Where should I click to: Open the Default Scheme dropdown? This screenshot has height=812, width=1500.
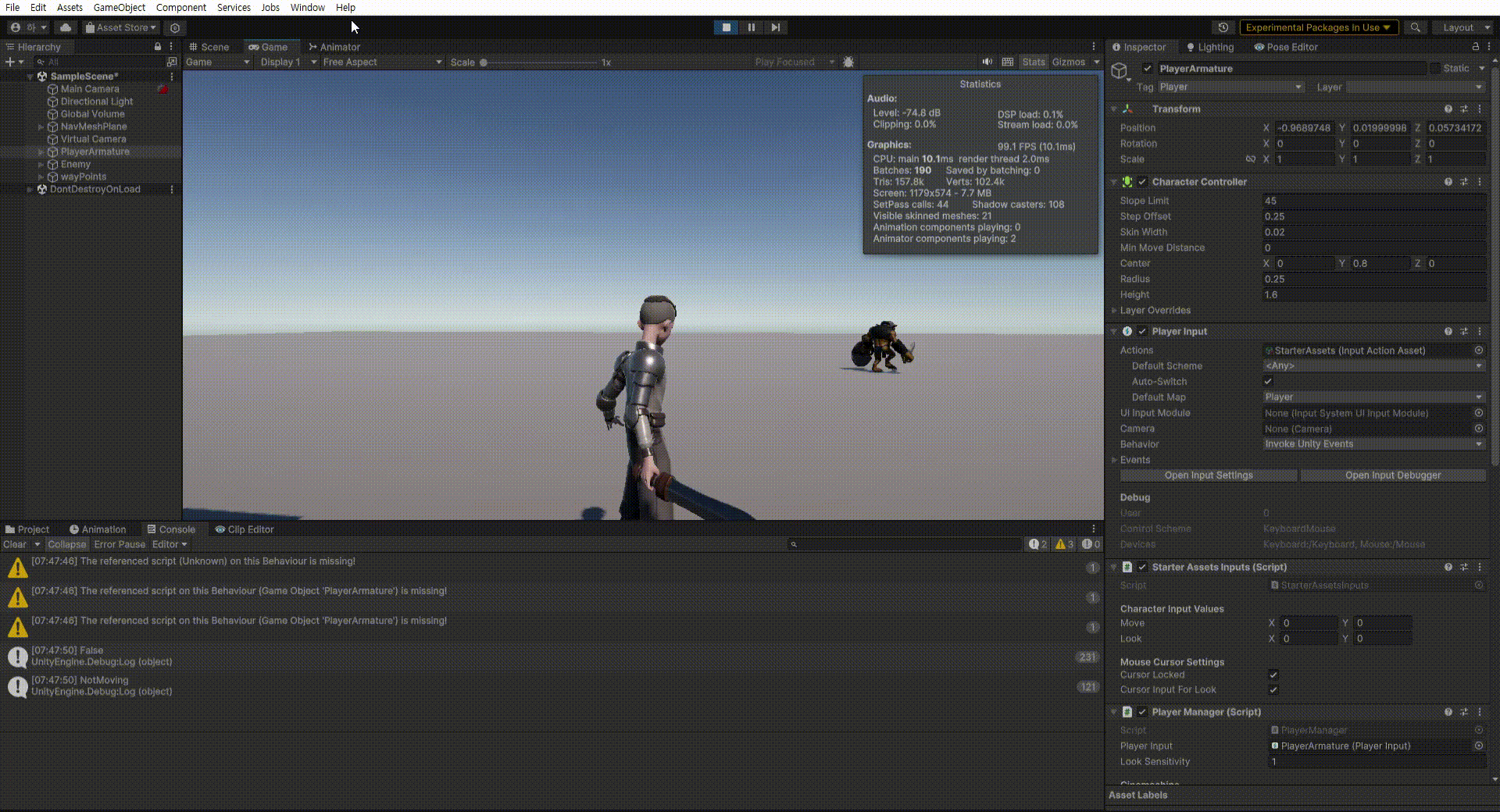[x=1373, y=366]
